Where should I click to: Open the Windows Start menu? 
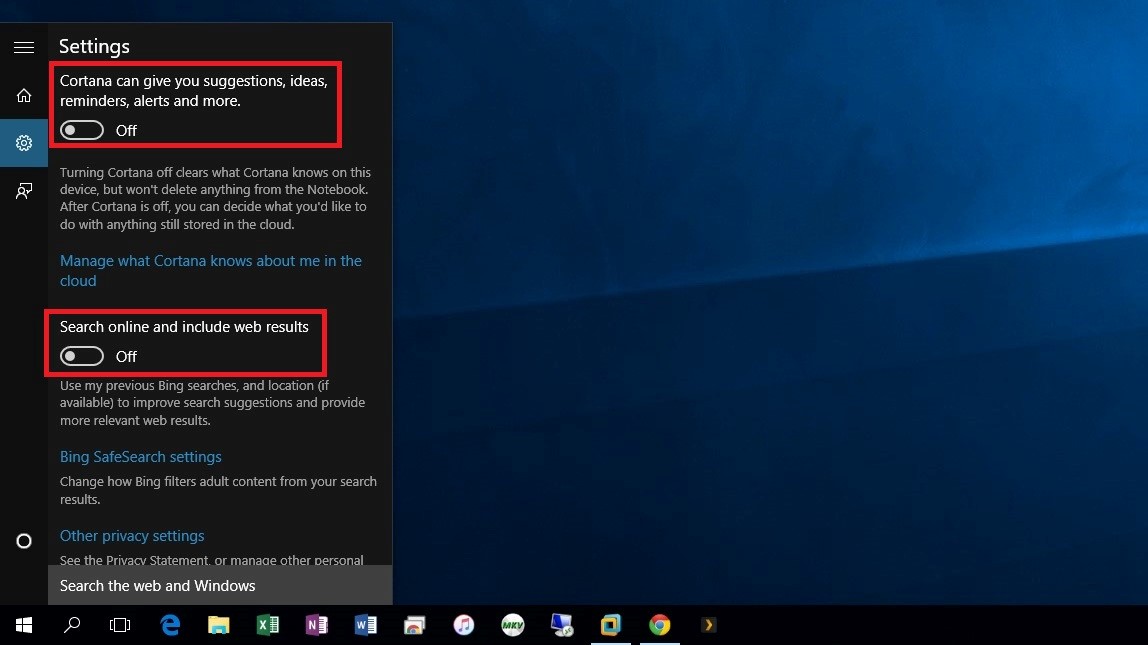pos(23,625)
